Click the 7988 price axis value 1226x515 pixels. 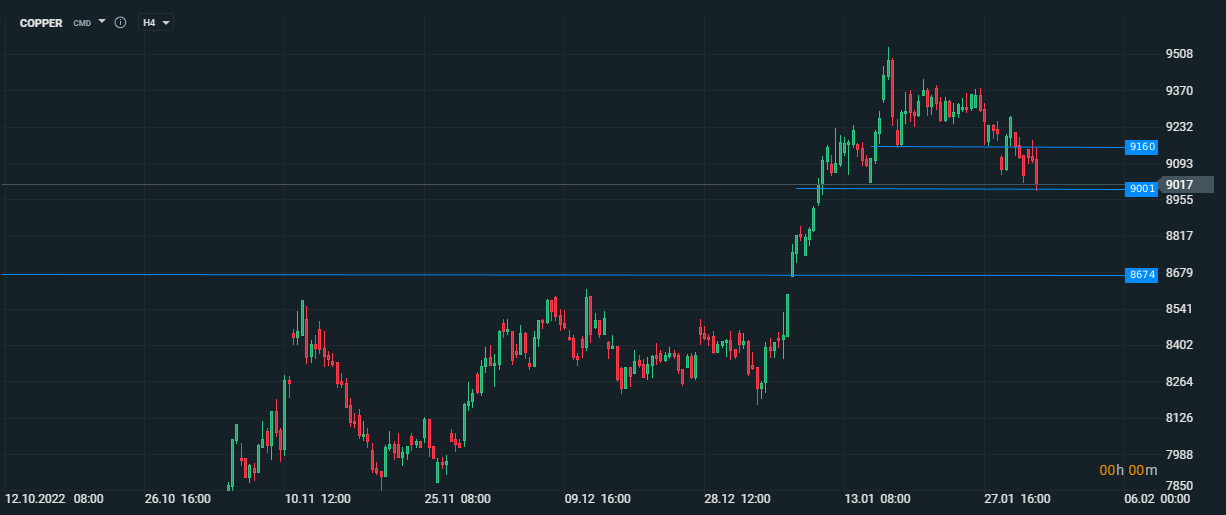tap(1179, 454)
